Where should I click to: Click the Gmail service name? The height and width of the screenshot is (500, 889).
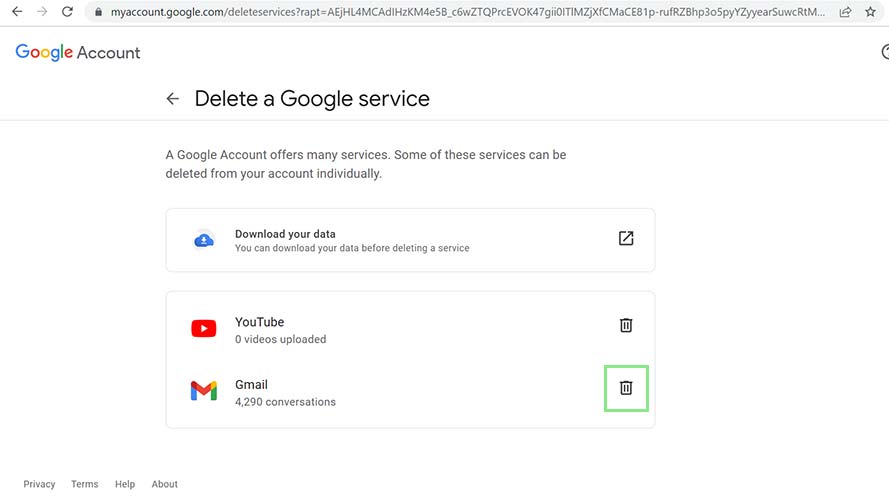point(251,384)
